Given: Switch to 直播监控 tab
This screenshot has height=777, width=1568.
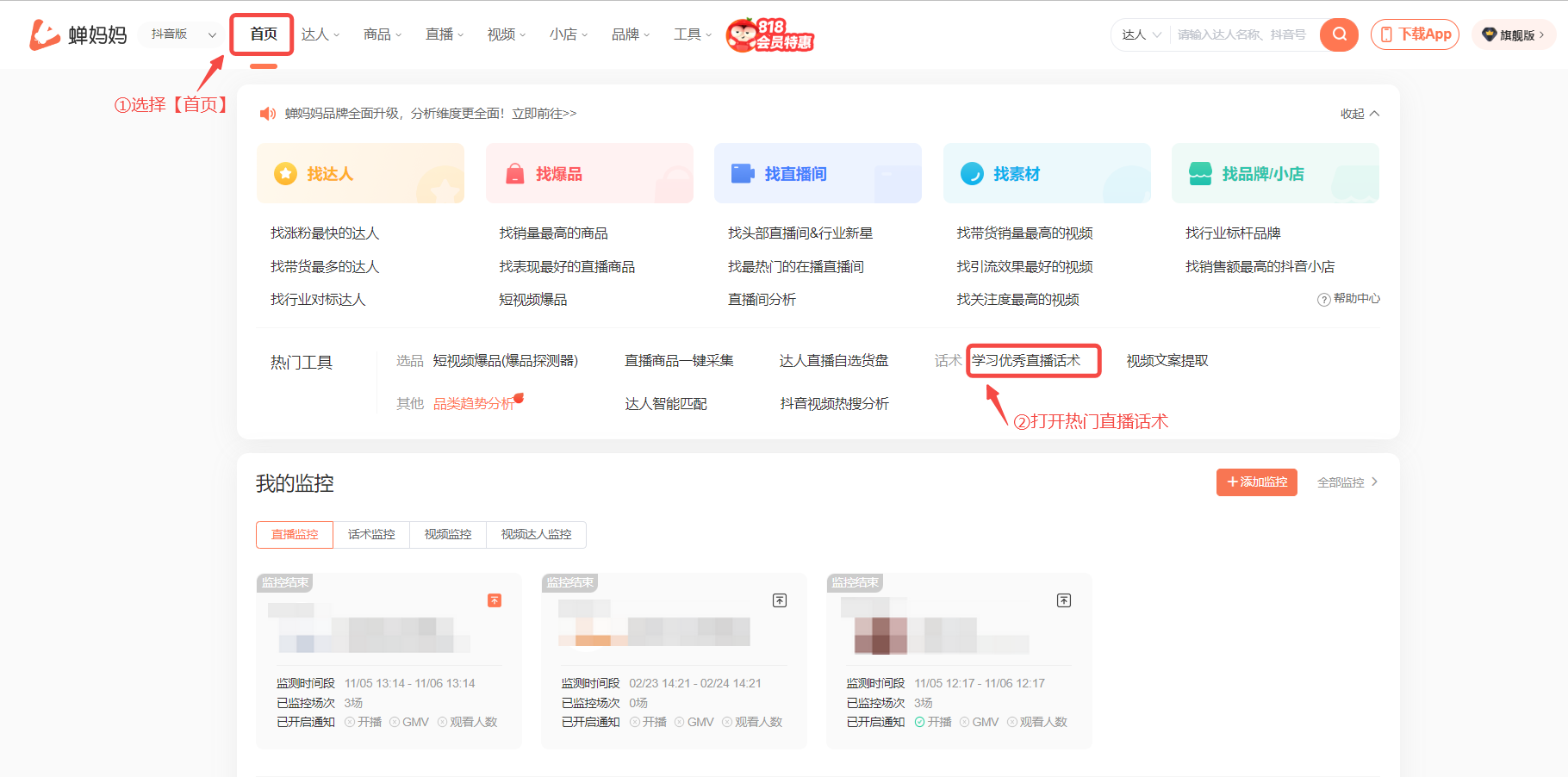Looking at the screenshot, I should [295, 535].
